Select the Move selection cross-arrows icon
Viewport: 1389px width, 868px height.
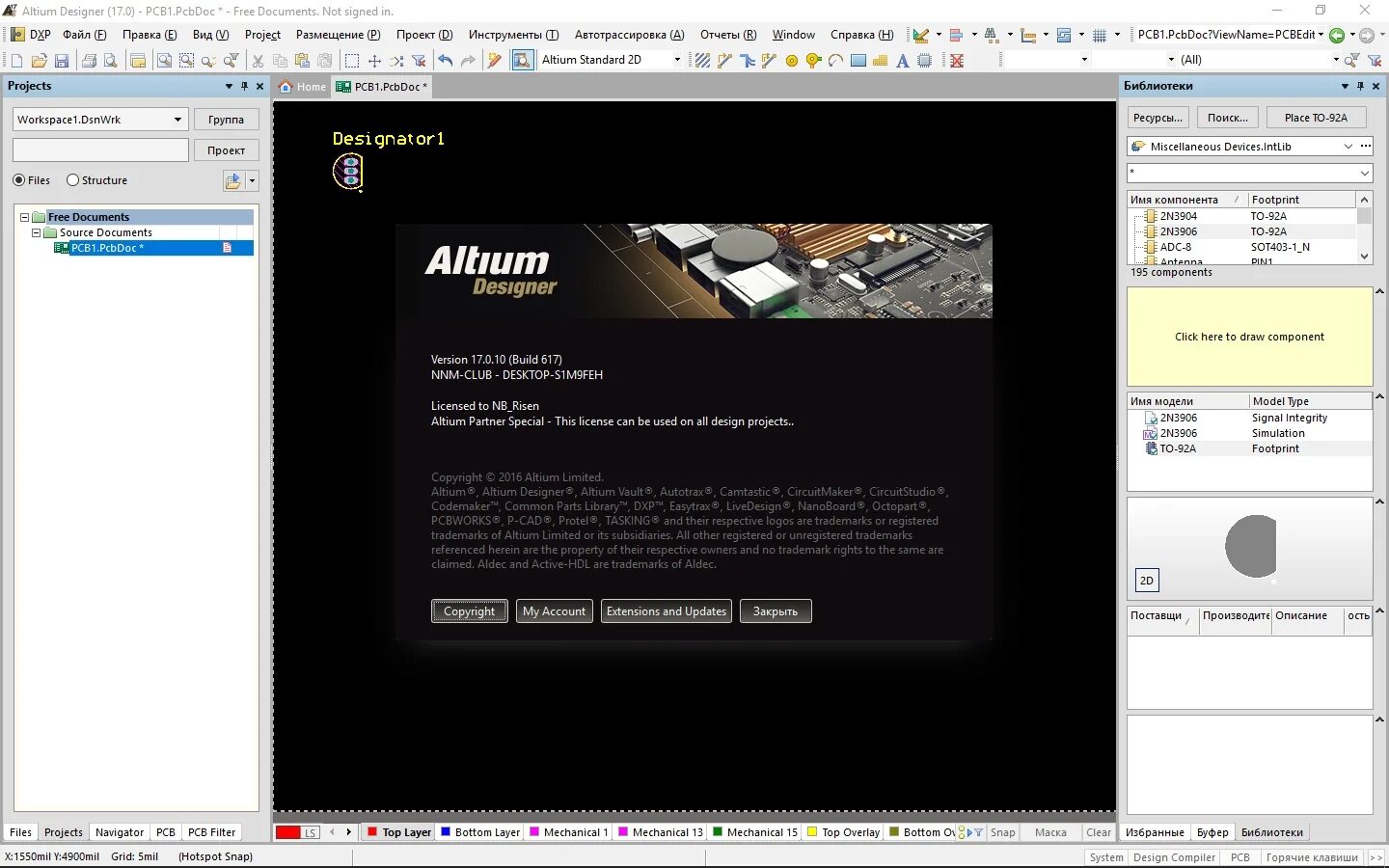click(x=374, y=61)
